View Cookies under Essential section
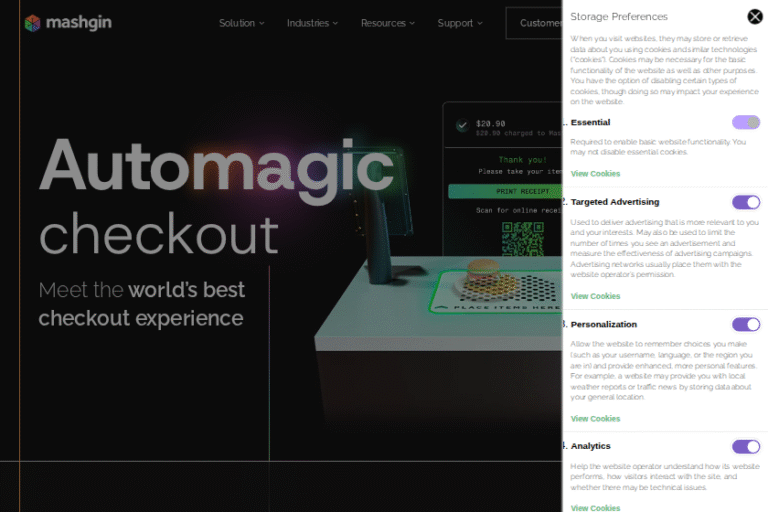This screenshot has height=512, width=768. tap(595, 174)
